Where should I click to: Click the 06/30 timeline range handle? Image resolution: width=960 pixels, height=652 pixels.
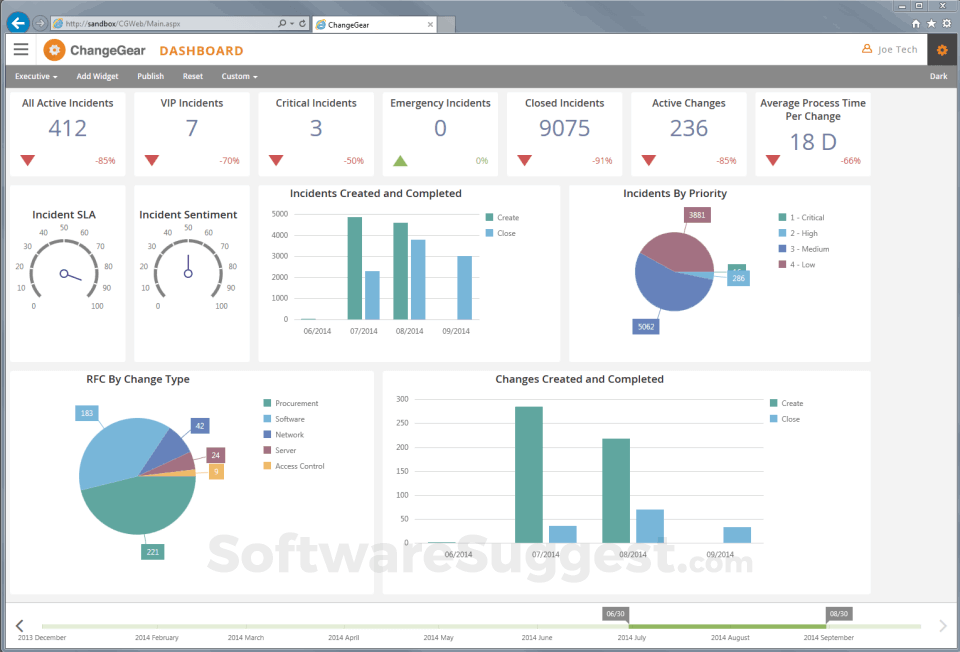[x=615, y=613]
